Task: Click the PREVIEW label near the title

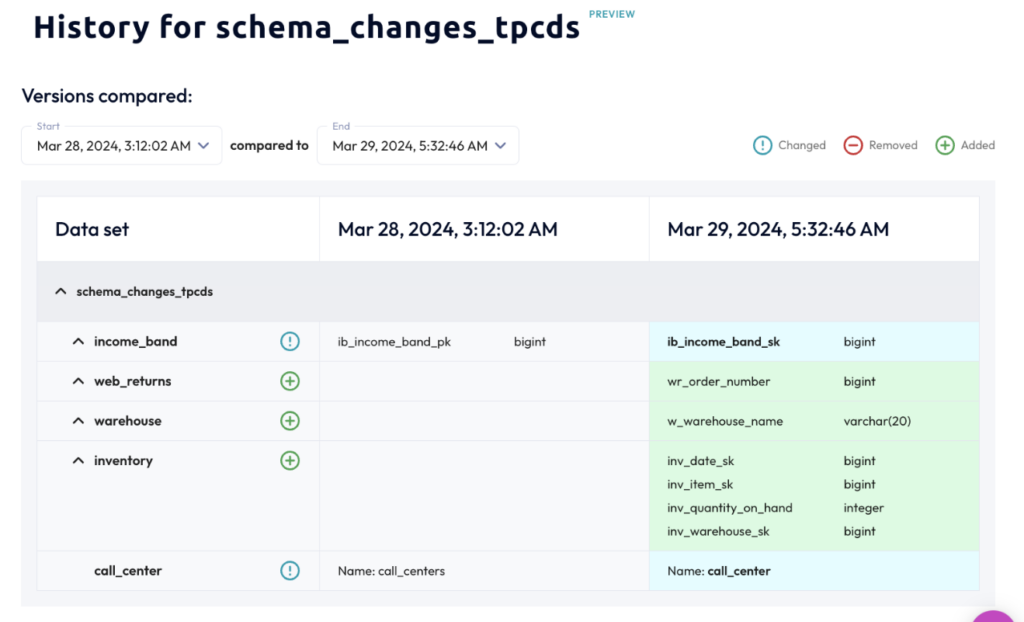Action: (611, 14)
